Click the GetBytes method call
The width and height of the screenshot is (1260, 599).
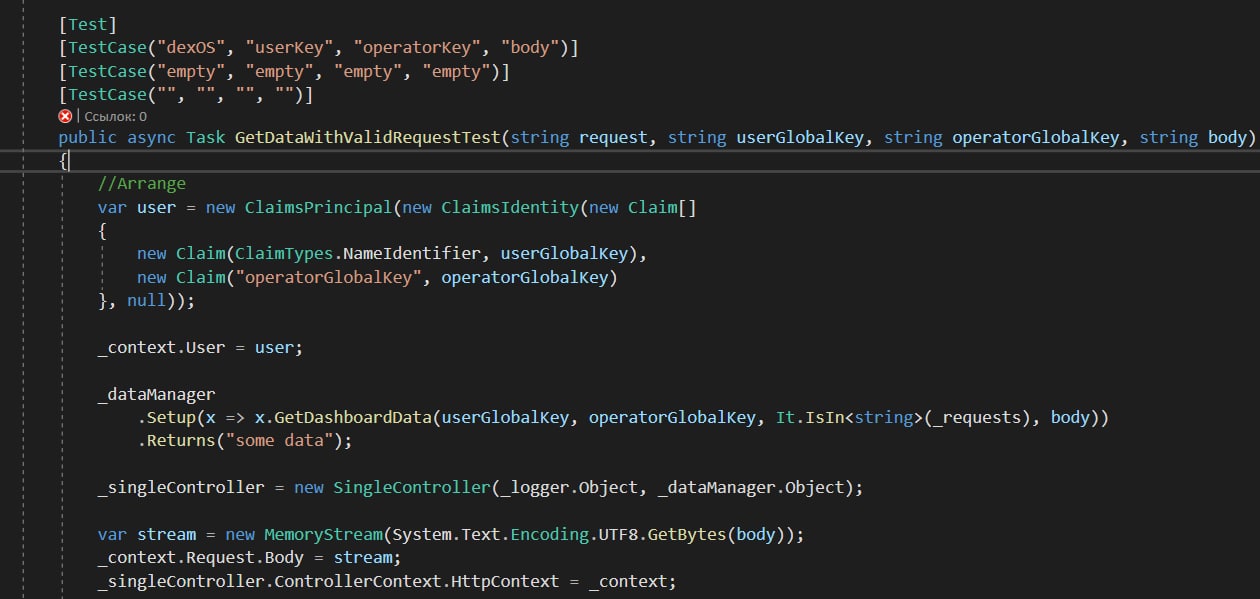[x=687, y=534]
